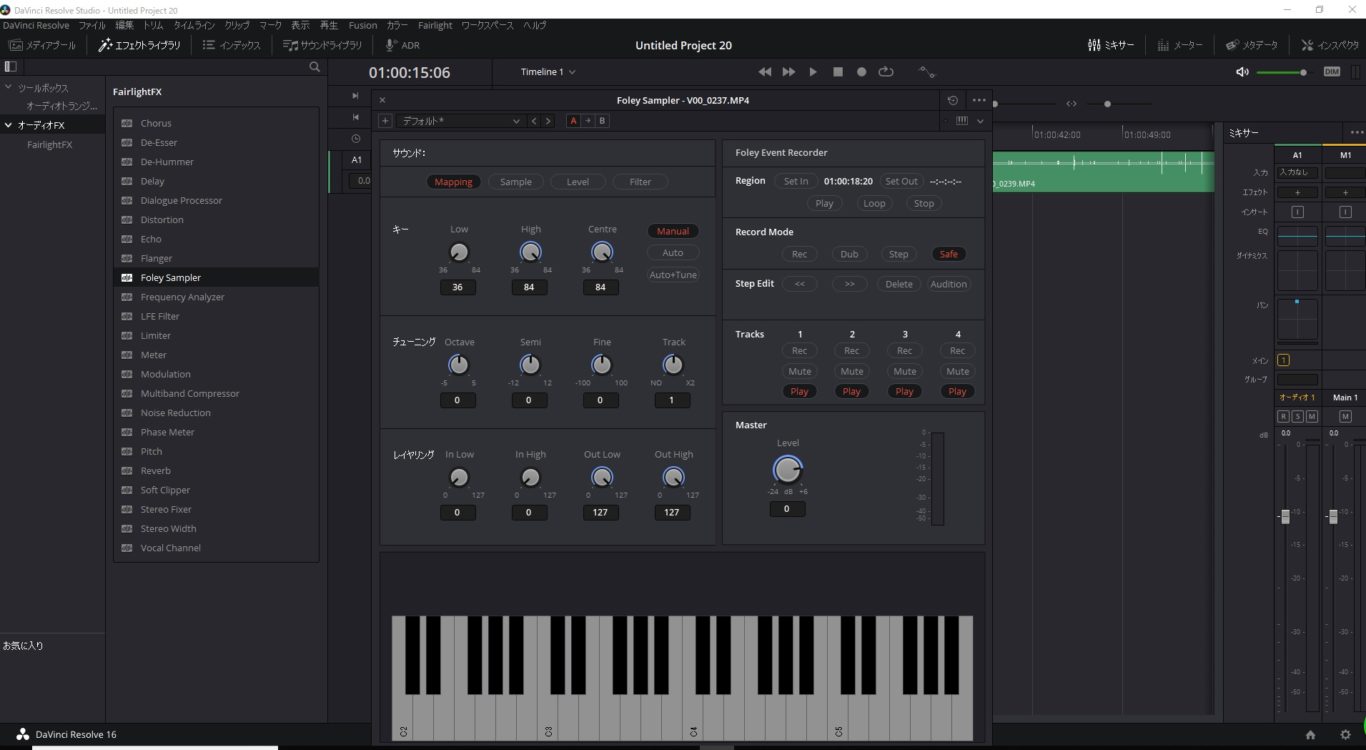Open the メタデータ panel
Viewport: 1366px width, 750px height.
[1253, 44]
